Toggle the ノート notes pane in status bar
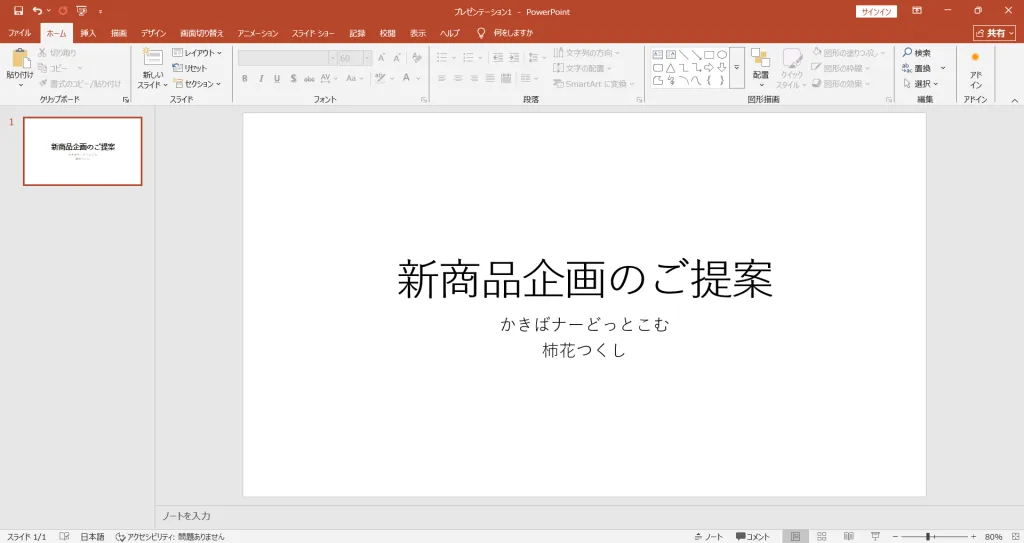The image size is (1024, 543). (709, 537)
